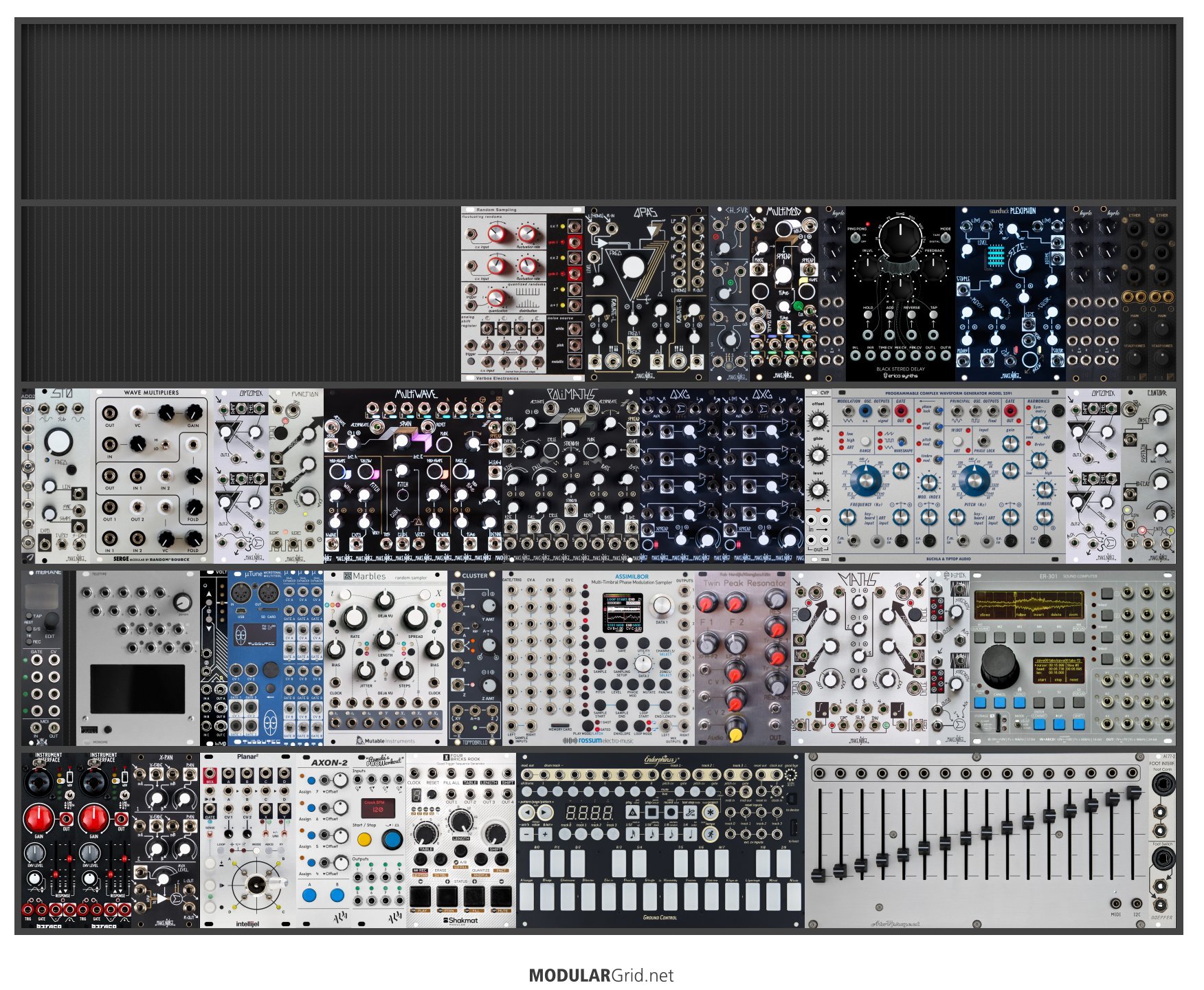The width and height of the screenshot is (1204, 990).
Task: Select the AXON-2 module
Action: pyautogui.click(x=324, y=840)
